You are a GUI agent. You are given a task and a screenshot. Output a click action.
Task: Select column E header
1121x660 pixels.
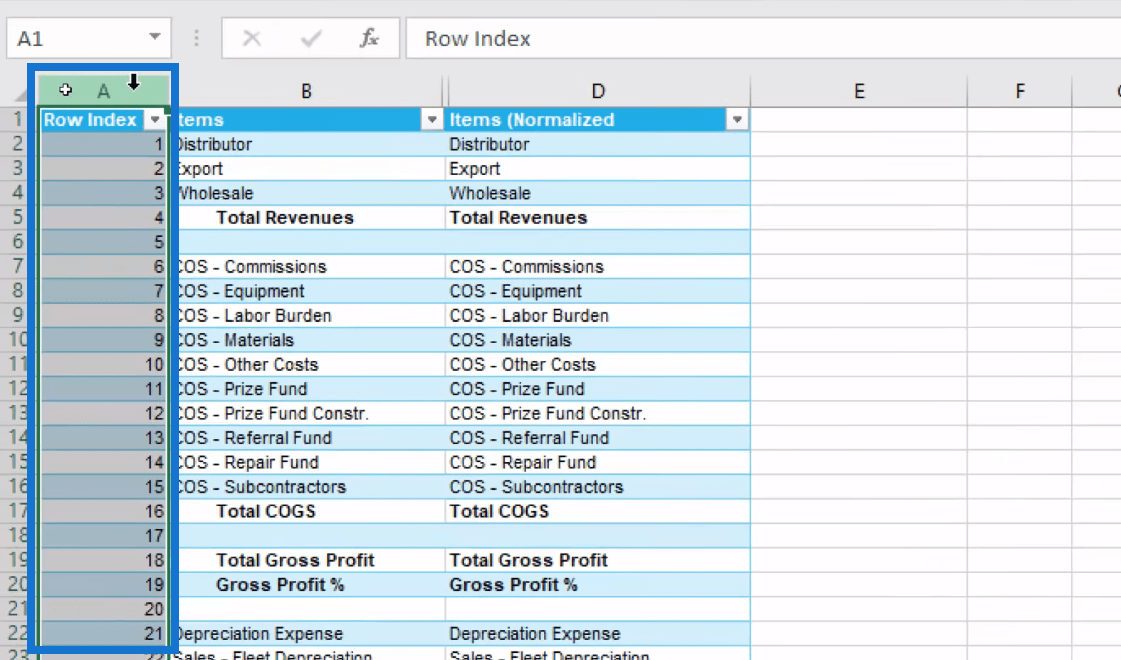(859, 91)
